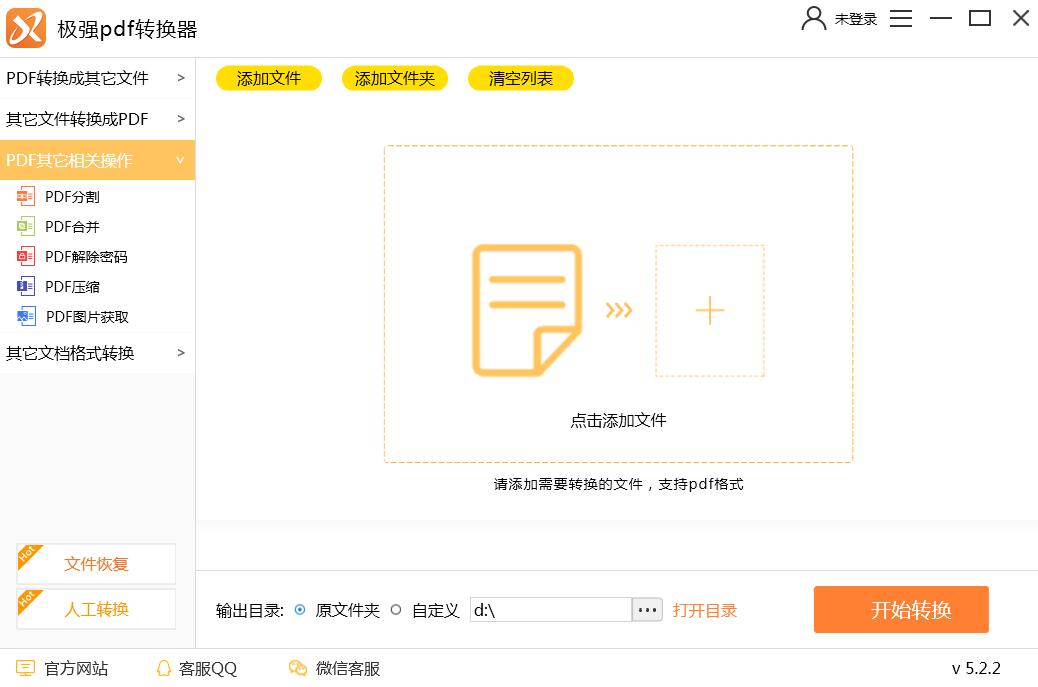1038x687 pixels.
Task: Select the 自定义 output radio option
Action: (396, 610)
